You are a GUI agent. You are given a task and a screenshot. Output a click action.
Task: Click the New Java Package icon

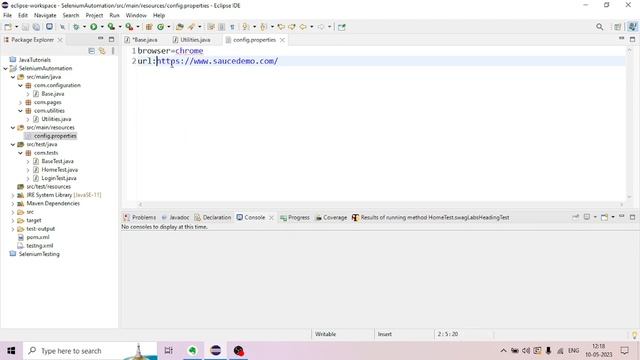(149, 27)
